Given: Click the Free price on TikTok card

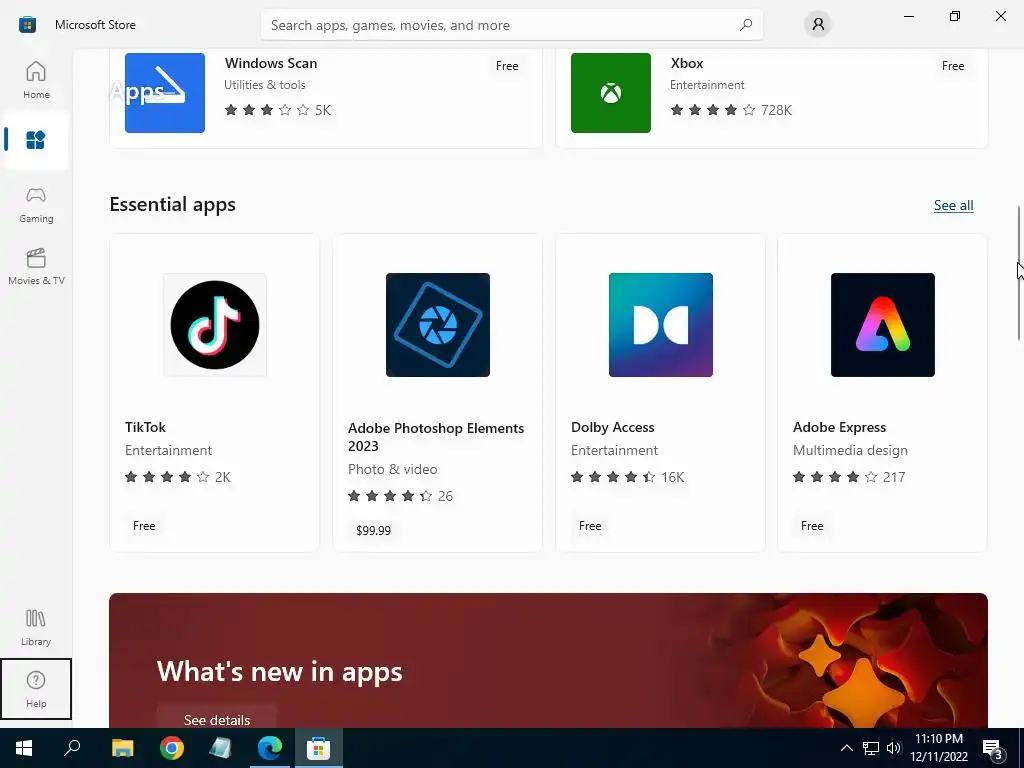Looking at the screenshot, I should [x=144, y=526].
